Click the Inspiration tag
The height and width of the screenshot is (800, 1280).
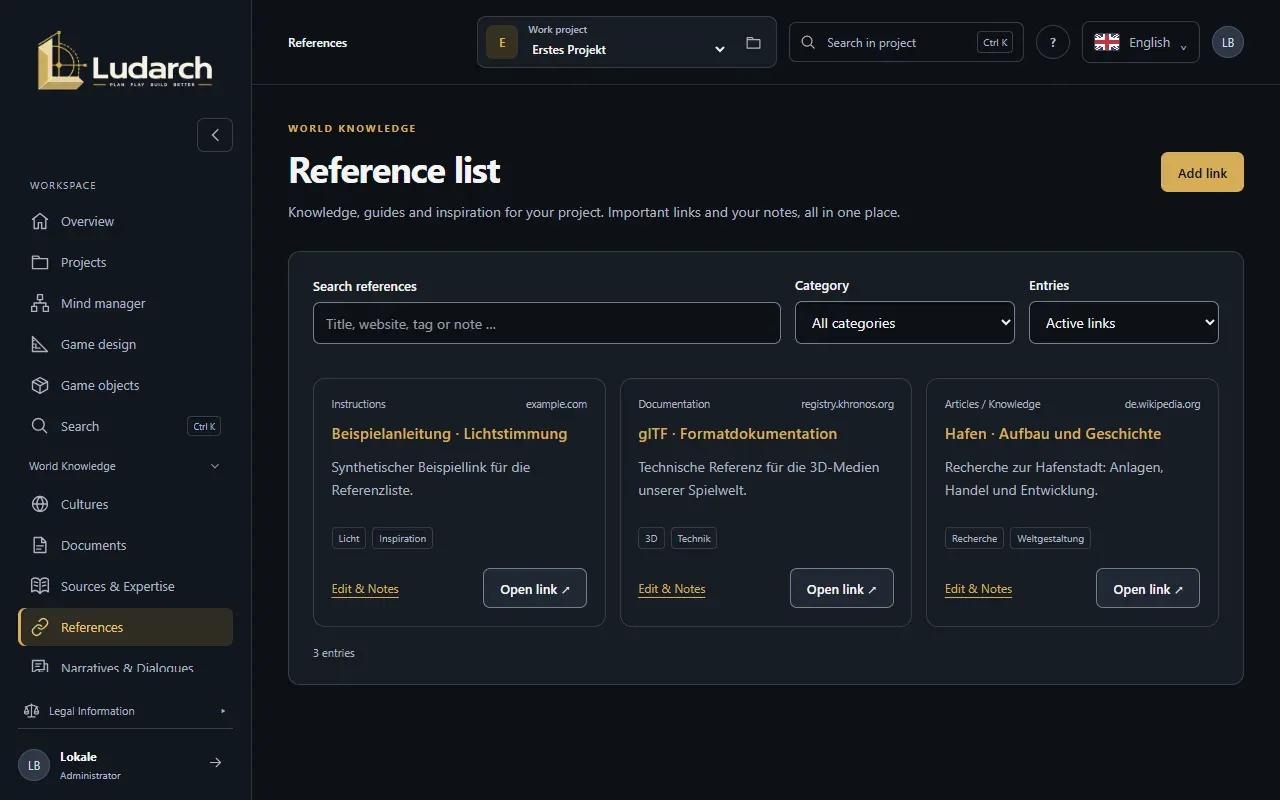pyautogui.click(x=403, y=538)
